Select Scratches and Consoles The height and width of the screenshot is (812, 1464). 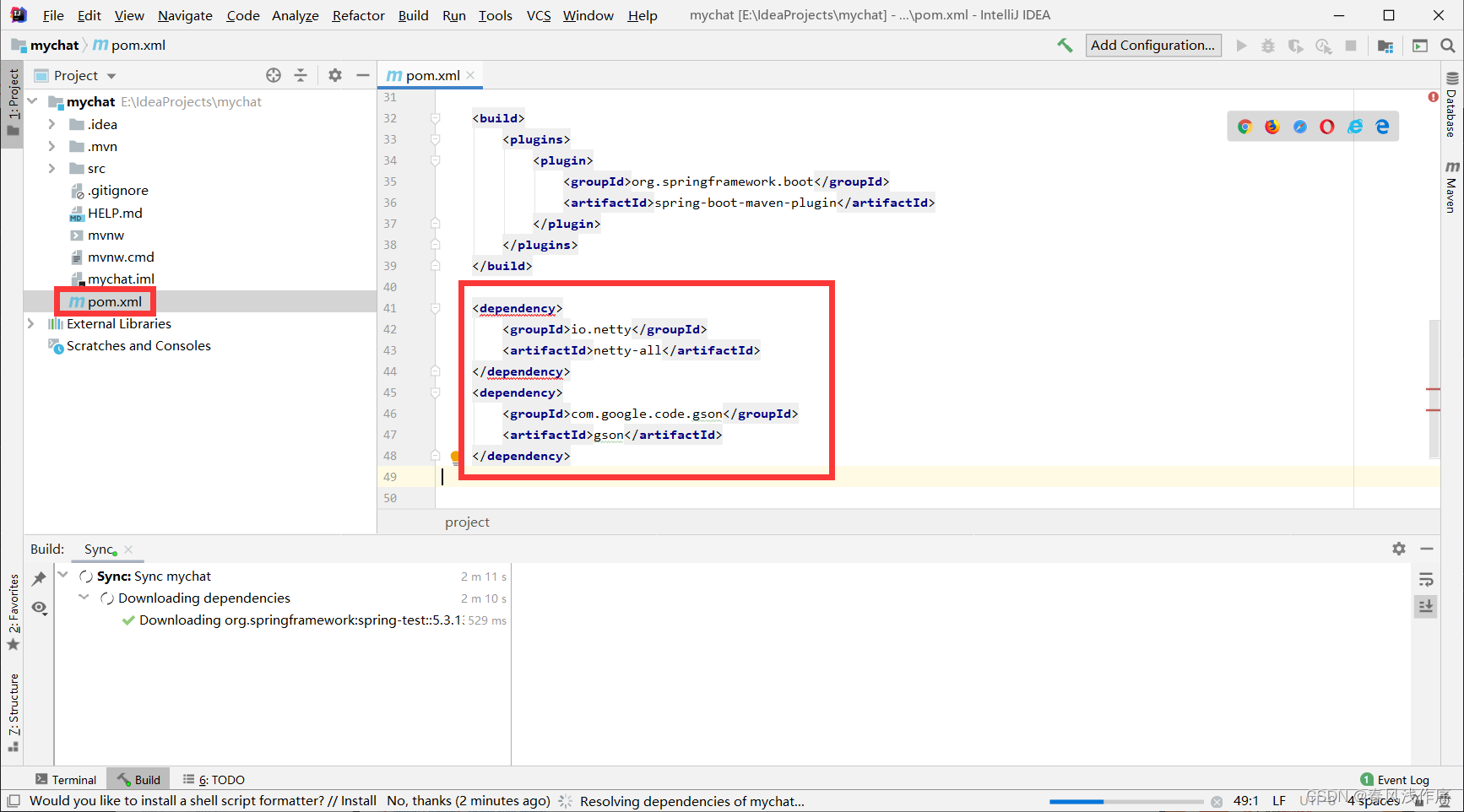pyautogui.click(x=130, y=346)
